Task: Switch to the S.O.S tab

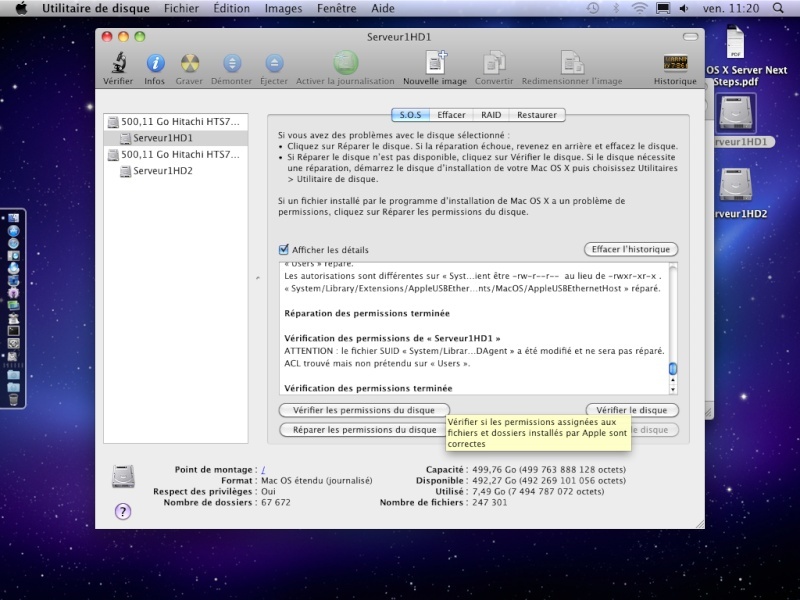Action: click(410, 115)
